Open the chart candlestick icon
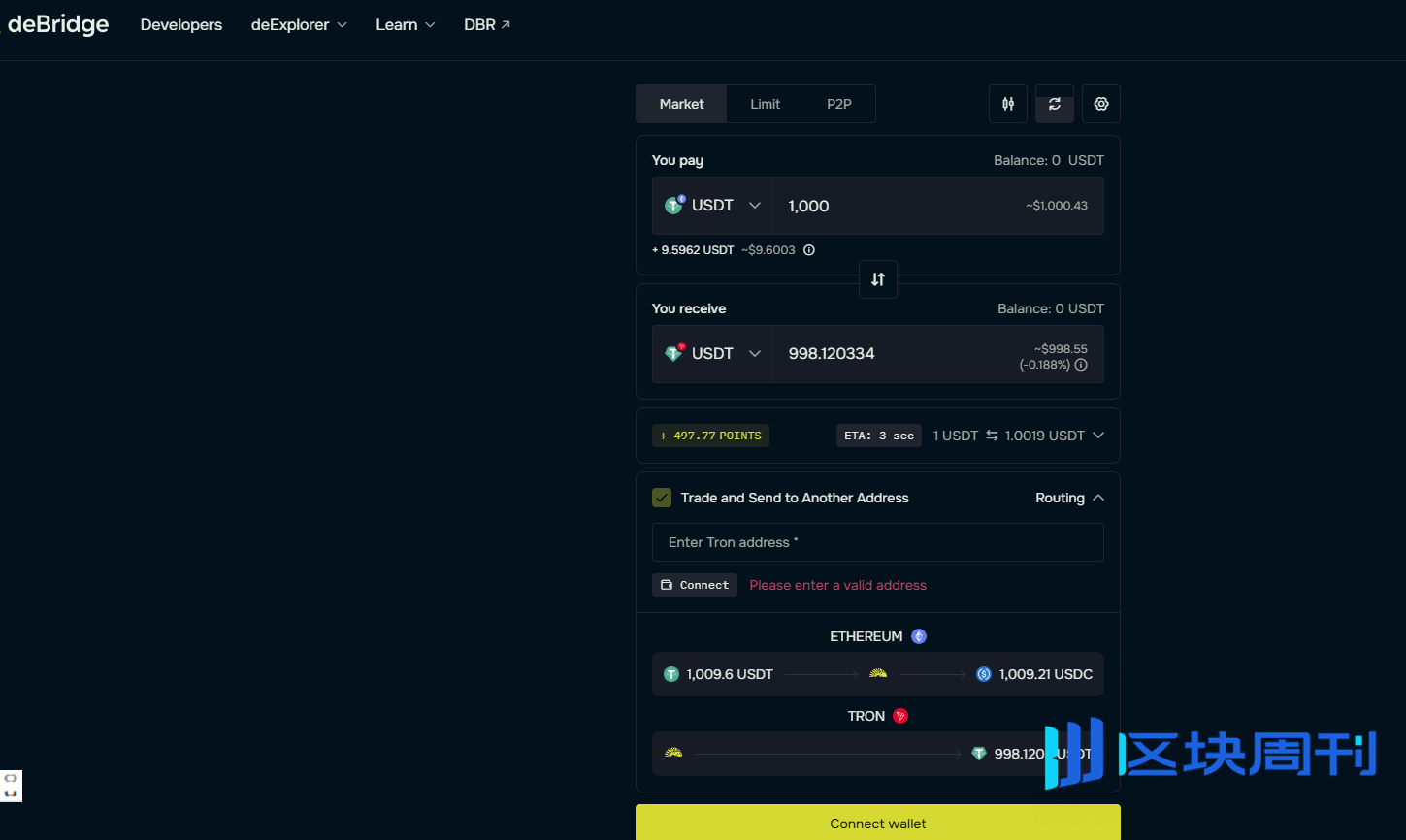Image resolution: width=1406 pixels, height=840 pixels. (x=1008, y=104)
